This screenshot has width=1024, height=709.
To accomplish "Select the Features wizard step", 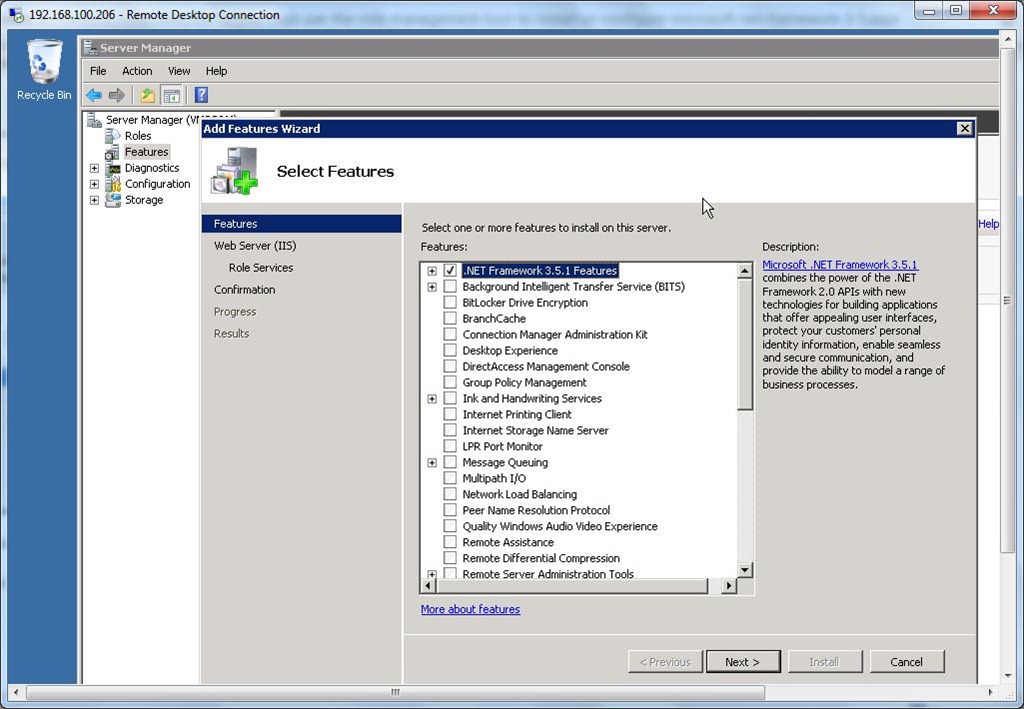I will click(302, 224).
